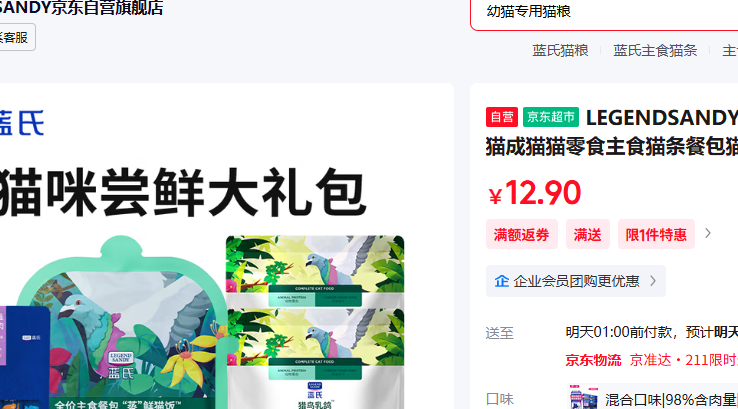Click the green 京东超市 badge
Screen dimensions: 738x409
tap(551, 117)
